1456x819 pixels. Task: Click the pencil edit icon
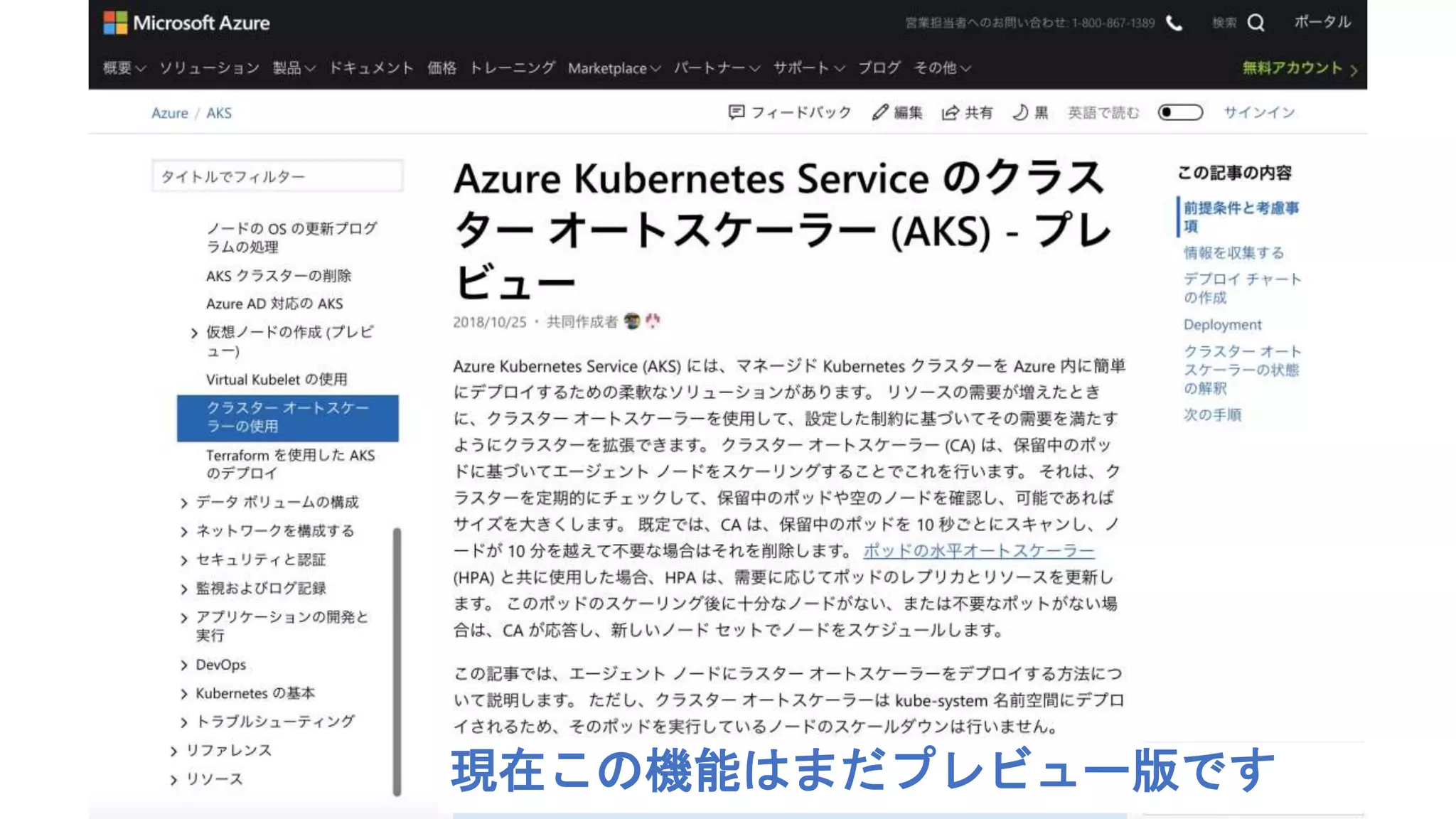(x=880, y=112)
